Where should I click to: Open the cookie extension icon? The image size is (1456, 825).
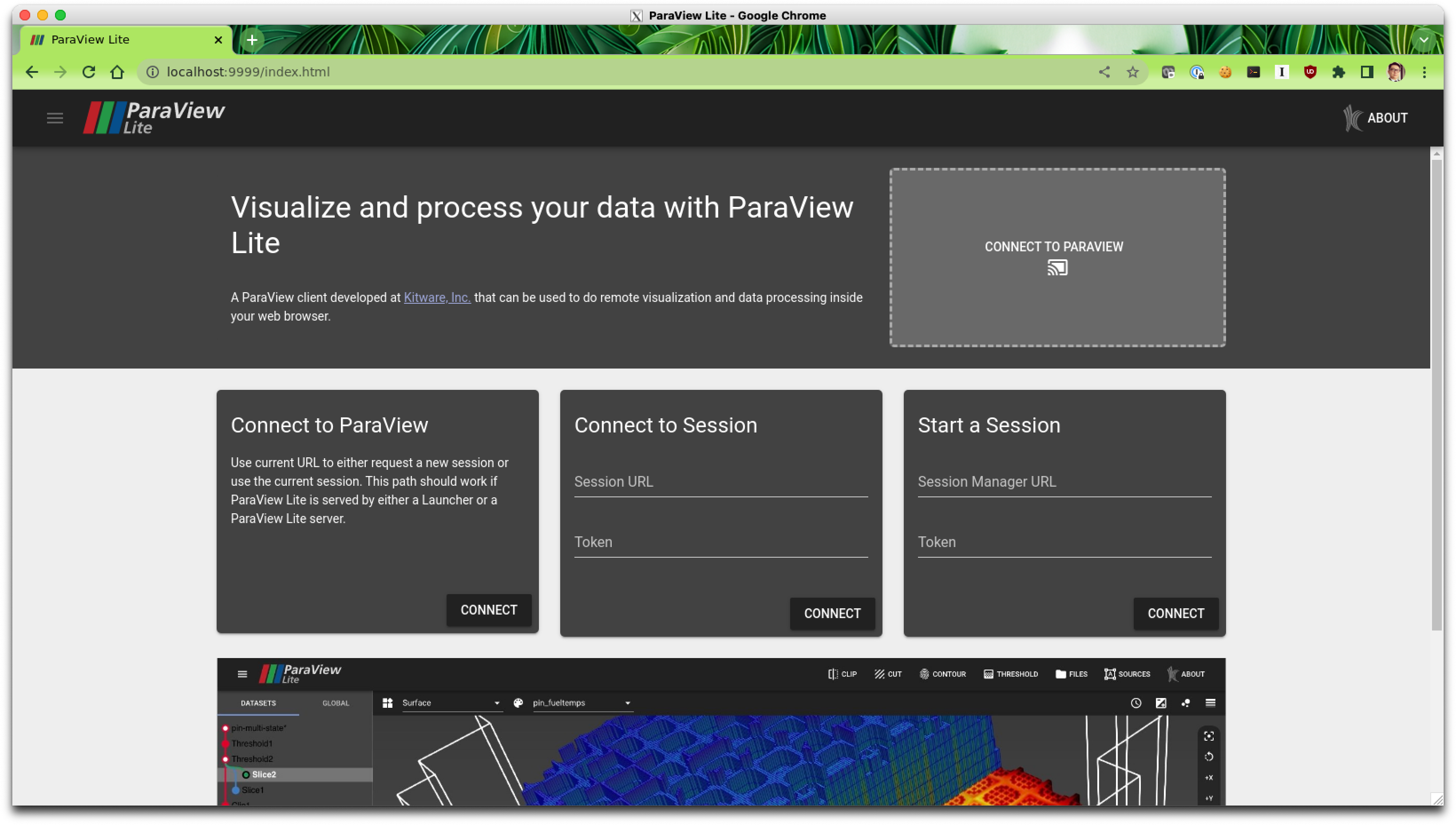coord(1225,72)
